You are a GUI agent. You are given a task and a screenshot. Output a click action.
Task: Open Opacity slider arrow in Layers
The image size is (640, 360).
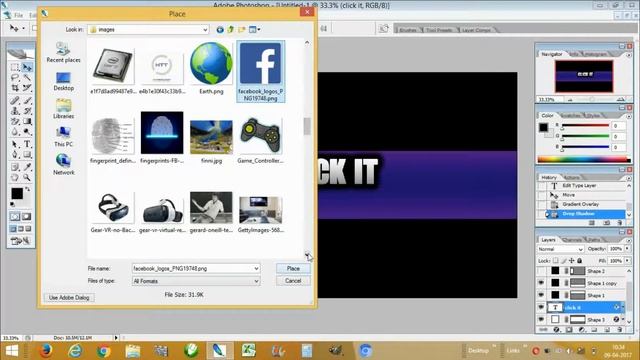[x=627, y=249]
